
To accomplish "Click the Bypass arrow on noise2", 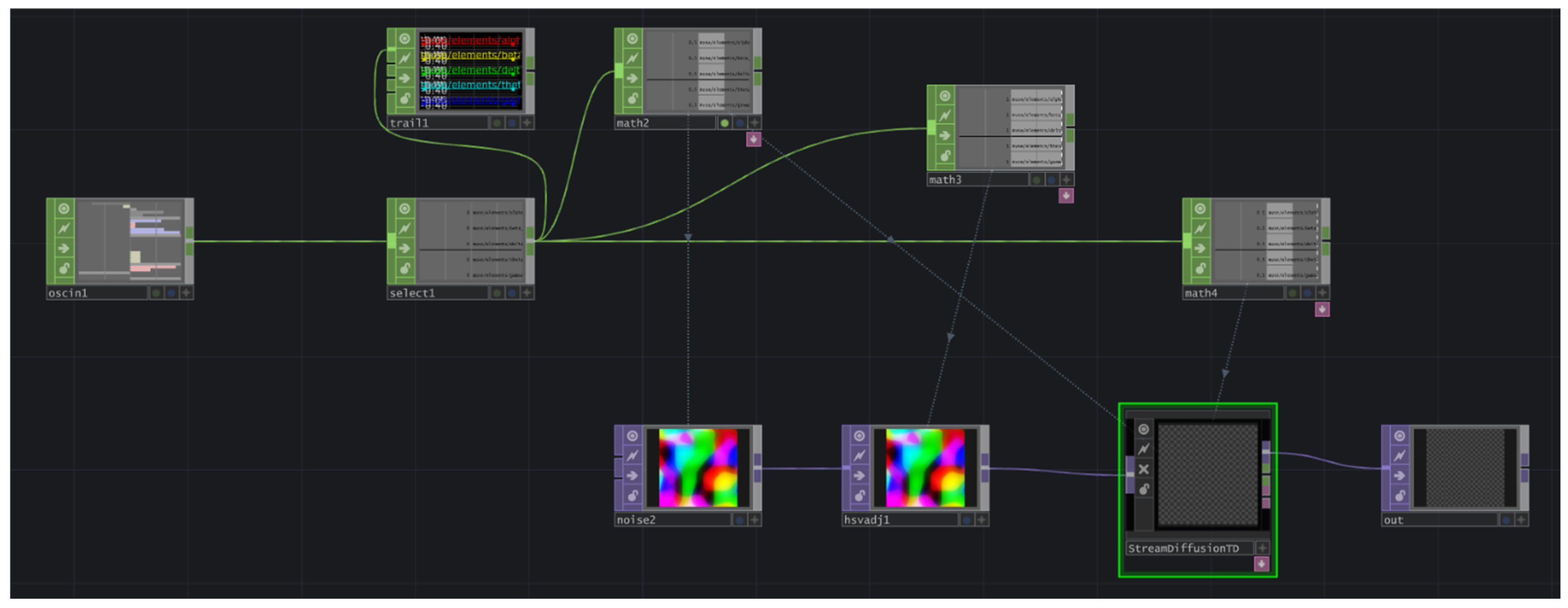I will [x=632, y=476].
